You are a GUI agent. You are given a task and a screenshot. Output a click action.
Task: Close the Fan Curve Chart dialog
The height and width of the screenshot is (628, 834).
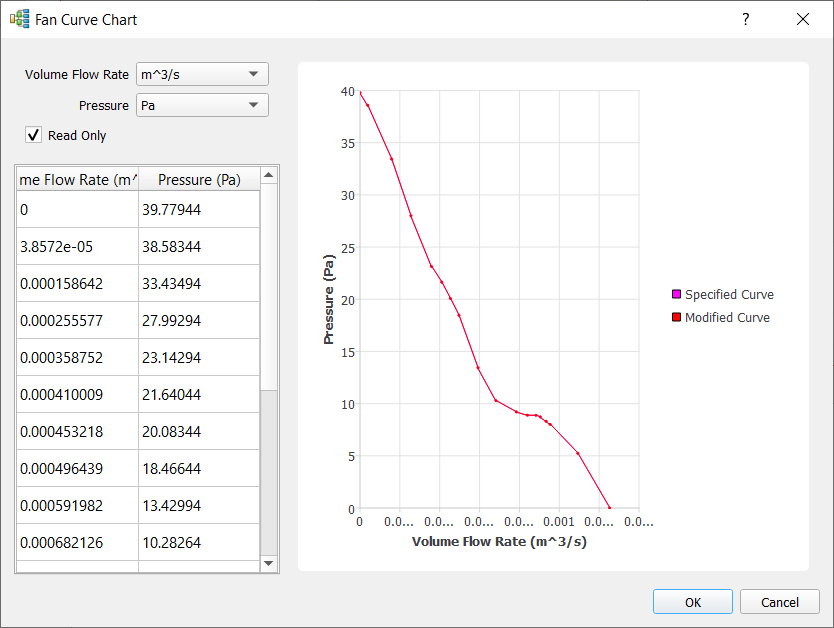(x=803, y=19)
